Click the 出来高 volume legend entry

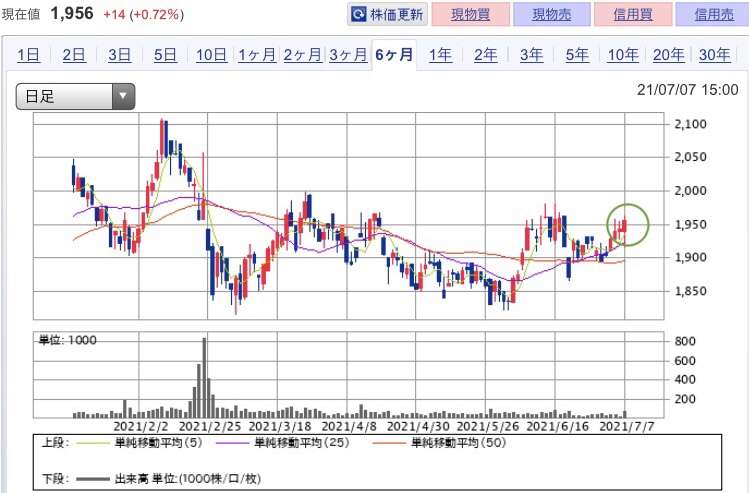coord(169,479)
